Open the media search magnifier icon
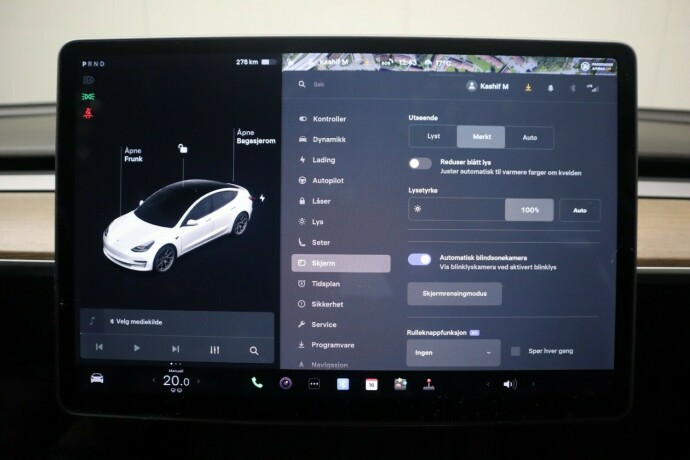The width and height of the screenshot is (690, 460). coord(254,351)
